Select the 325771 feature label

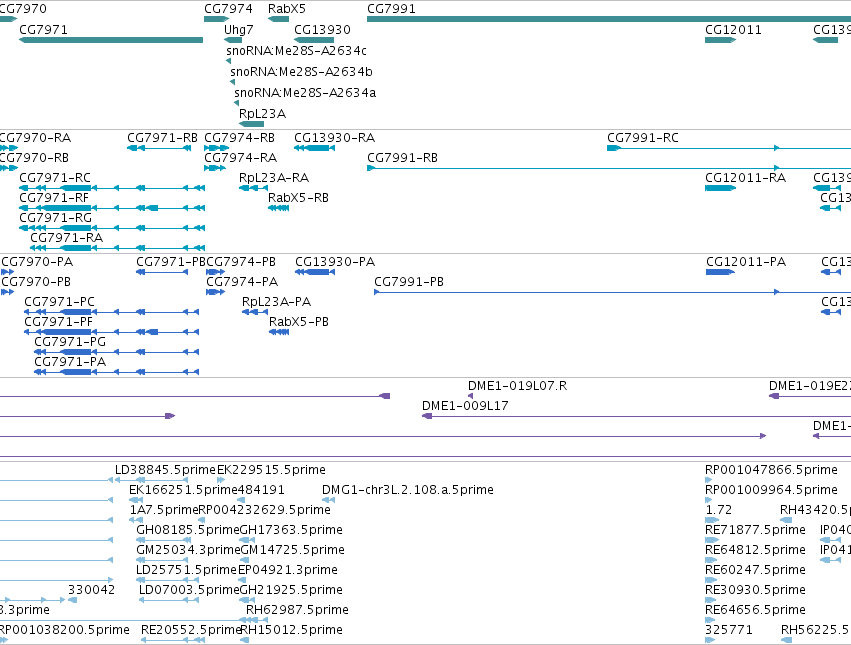(729, 630)
